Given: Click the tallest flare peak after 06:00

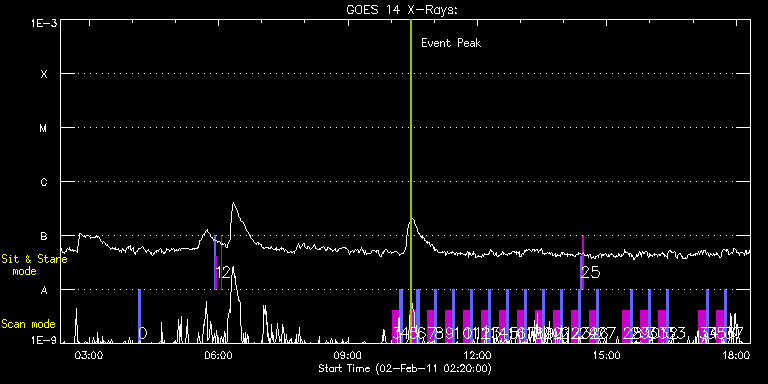Looking at the screenshot, I should pyautogui.click(x=233, y=203).
